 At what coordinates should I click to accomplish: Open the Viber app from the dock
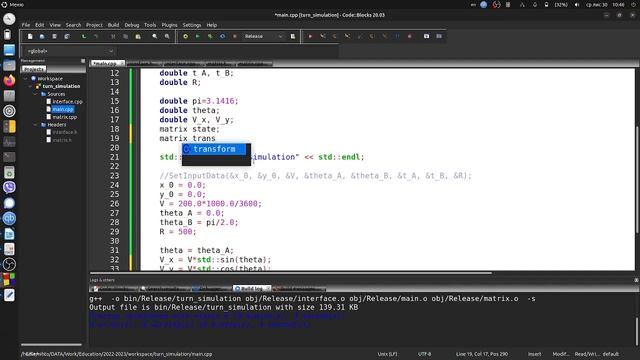pos(9,187)
